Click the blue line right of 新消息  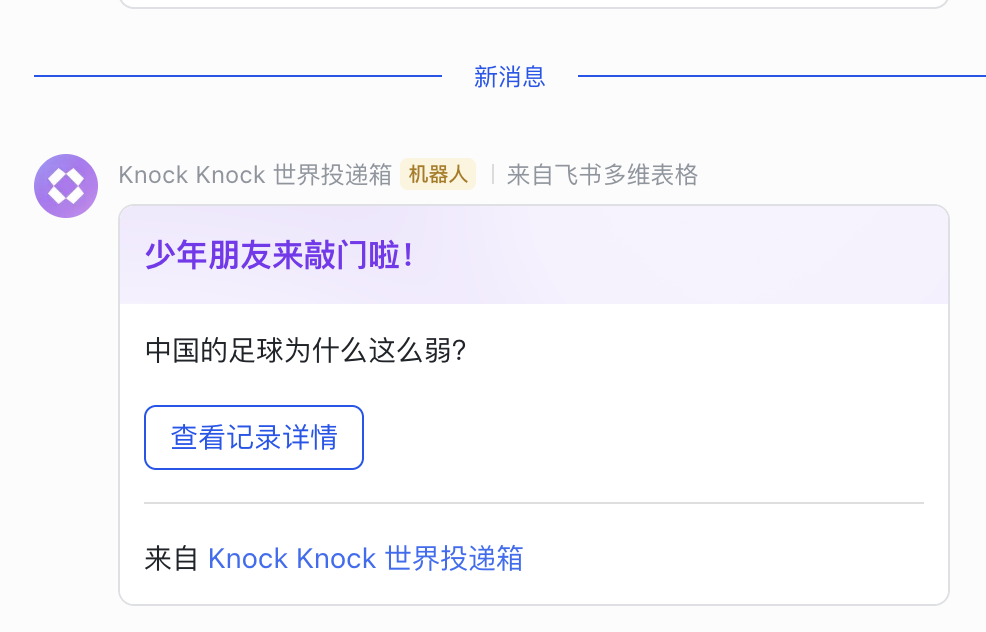tap(782, 76)
